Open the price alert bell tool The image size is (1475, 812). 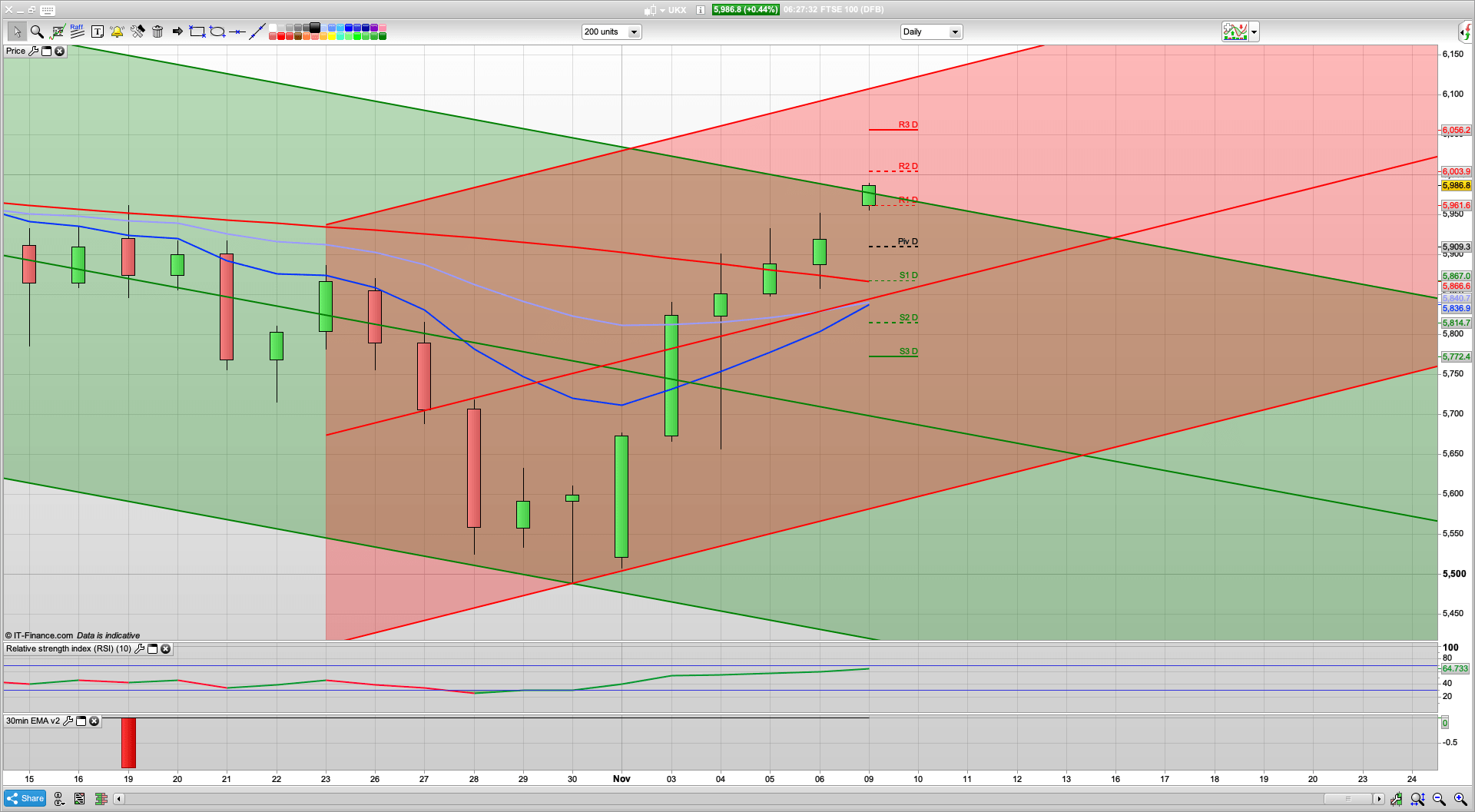click(x=117, y=31)
